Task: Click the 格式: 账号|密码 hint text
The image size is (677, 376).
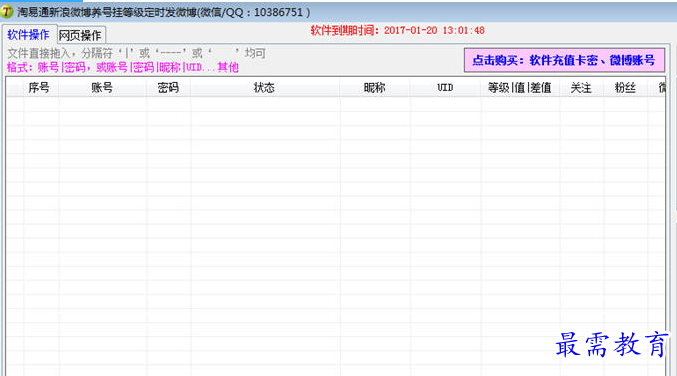Action: [x=123, y=67]
